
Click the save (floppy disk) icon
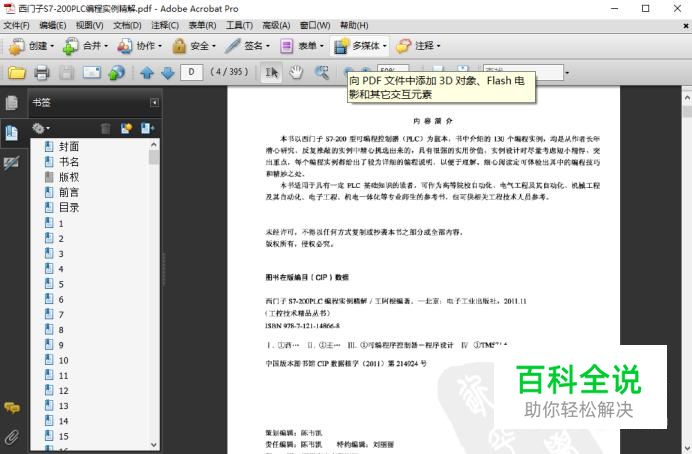(67, 72)
